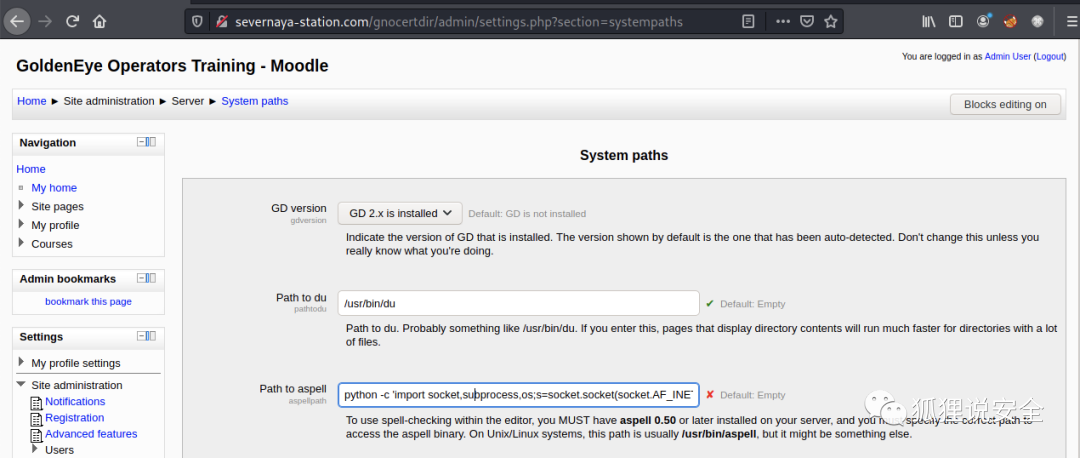
Task: Open Advanced features link
Action: (91, 434)
